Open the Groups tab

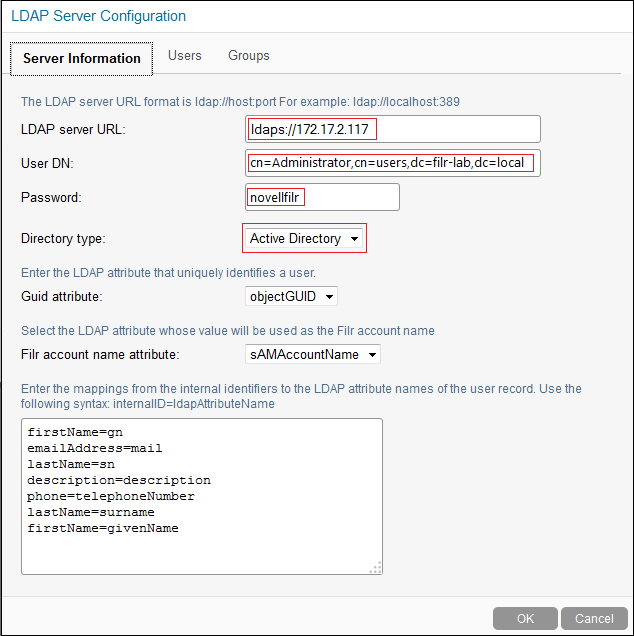[x=248, y=56]
